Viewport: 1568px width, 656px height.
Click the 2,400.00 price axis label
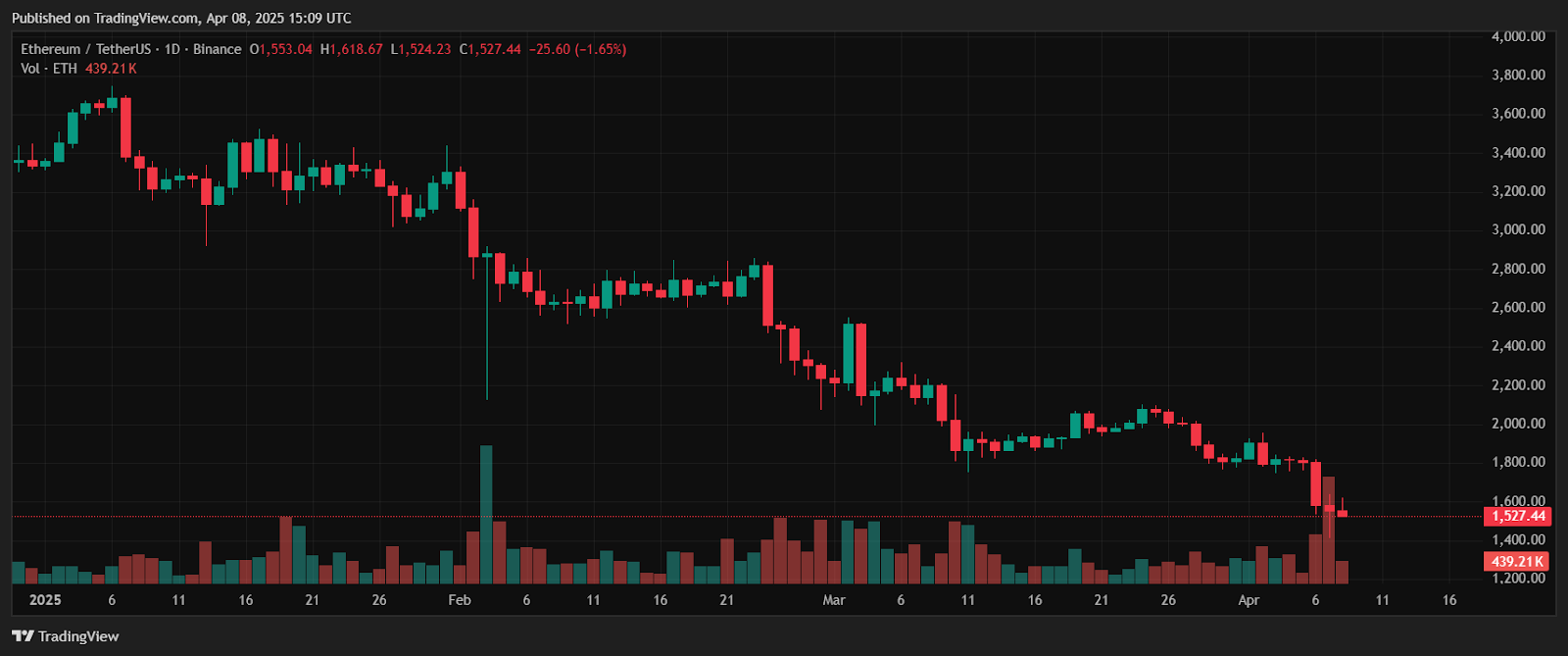pyautogui.click(x=1518, y=346)
